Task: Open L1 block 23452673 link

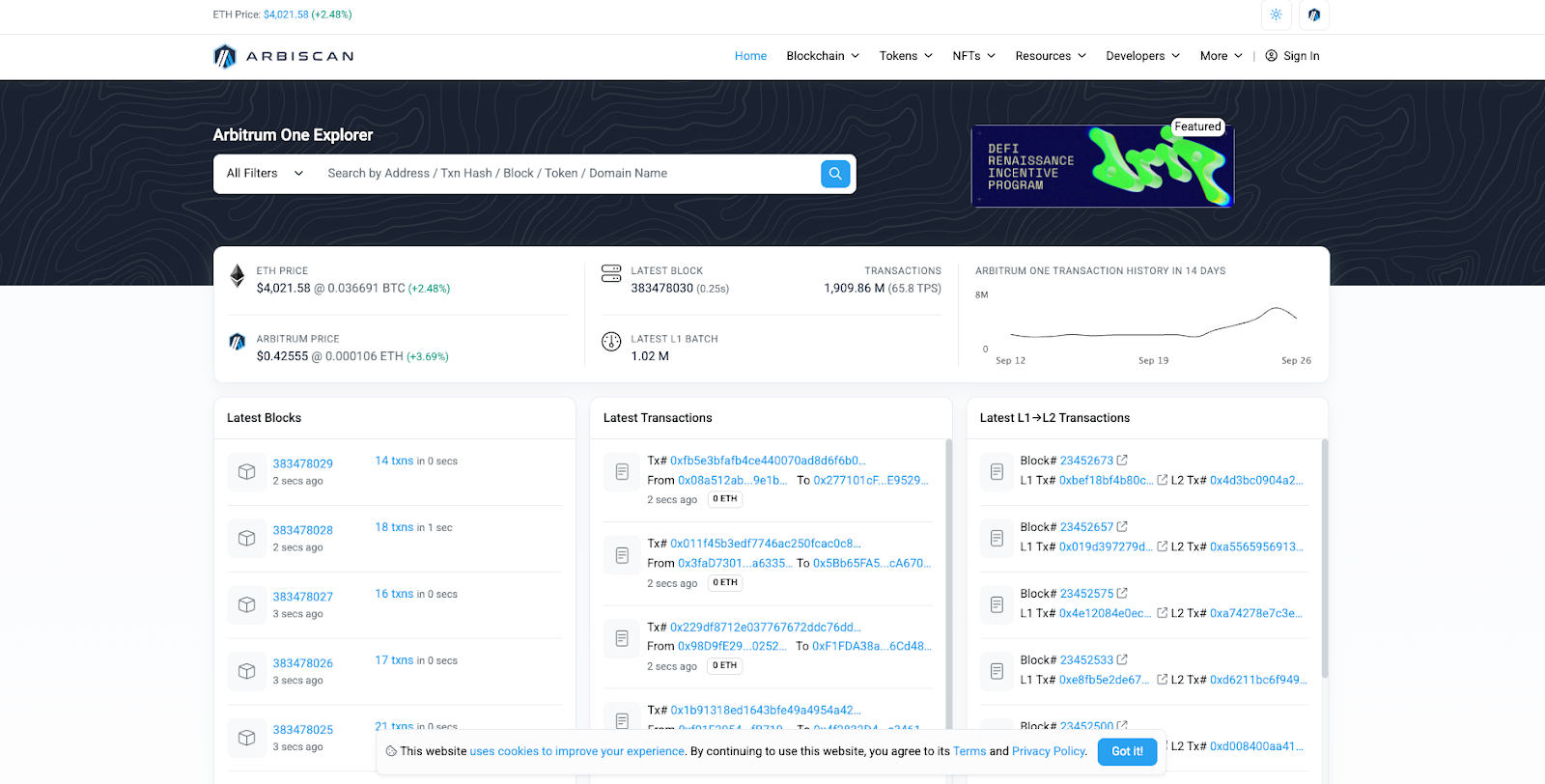Action: coord(1086,461)
